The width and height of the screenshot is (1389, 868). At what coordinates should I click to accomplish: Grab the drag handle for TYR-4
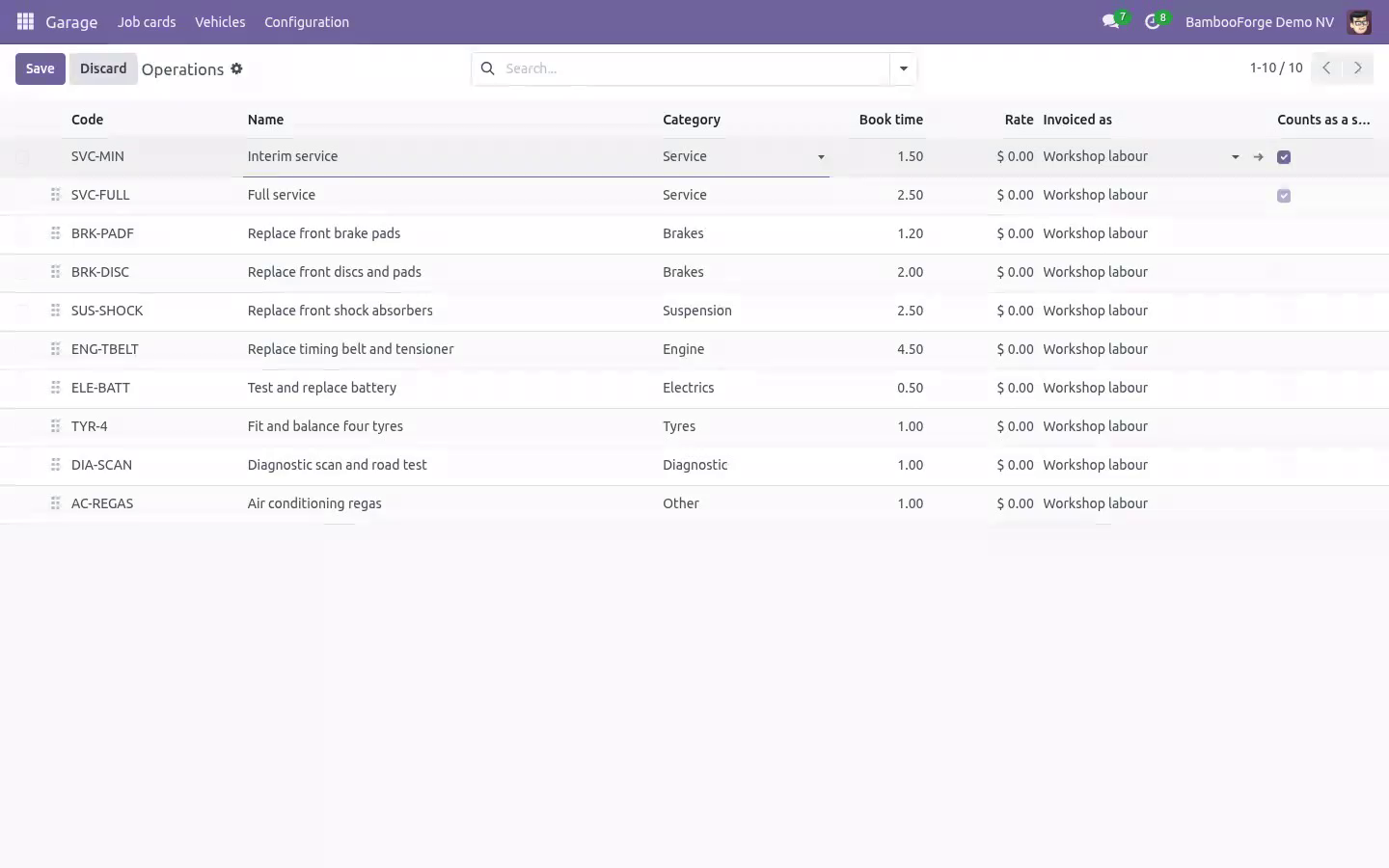pos(55,426)
